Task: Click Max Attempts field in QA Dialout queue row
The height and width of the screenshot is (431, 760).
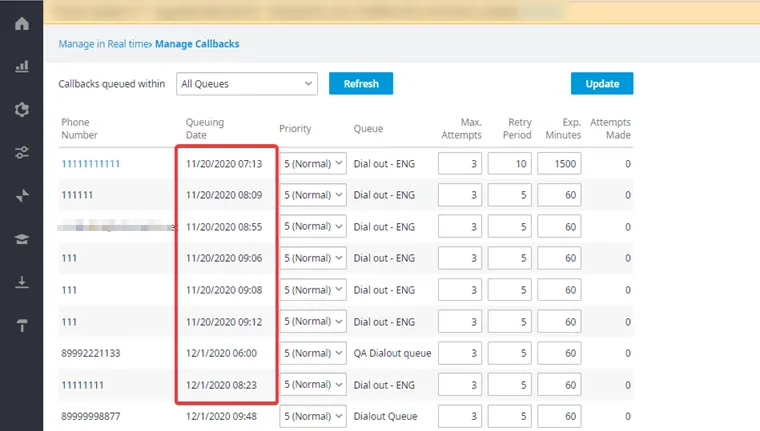Action: coord(460,353)
